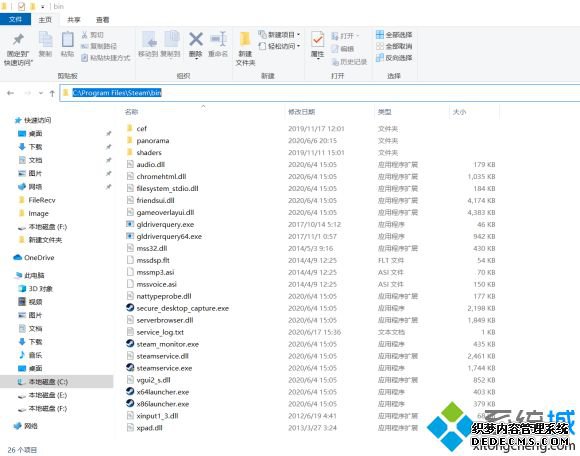
Task: Click History (历史记录) in ribbon
Action: 349,62
